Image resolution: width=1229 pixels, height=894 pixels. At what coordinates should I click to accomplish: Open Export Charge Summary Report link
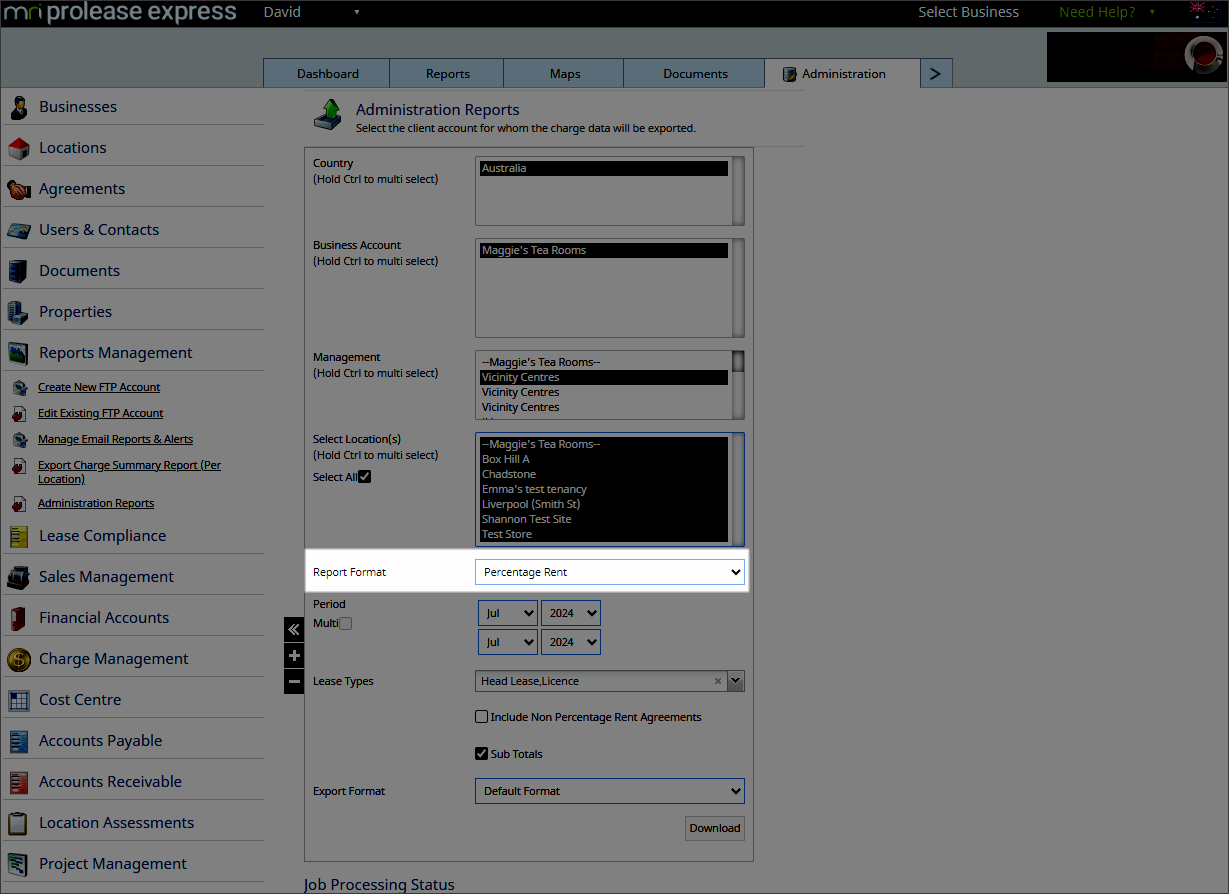(x=129, y=472)
